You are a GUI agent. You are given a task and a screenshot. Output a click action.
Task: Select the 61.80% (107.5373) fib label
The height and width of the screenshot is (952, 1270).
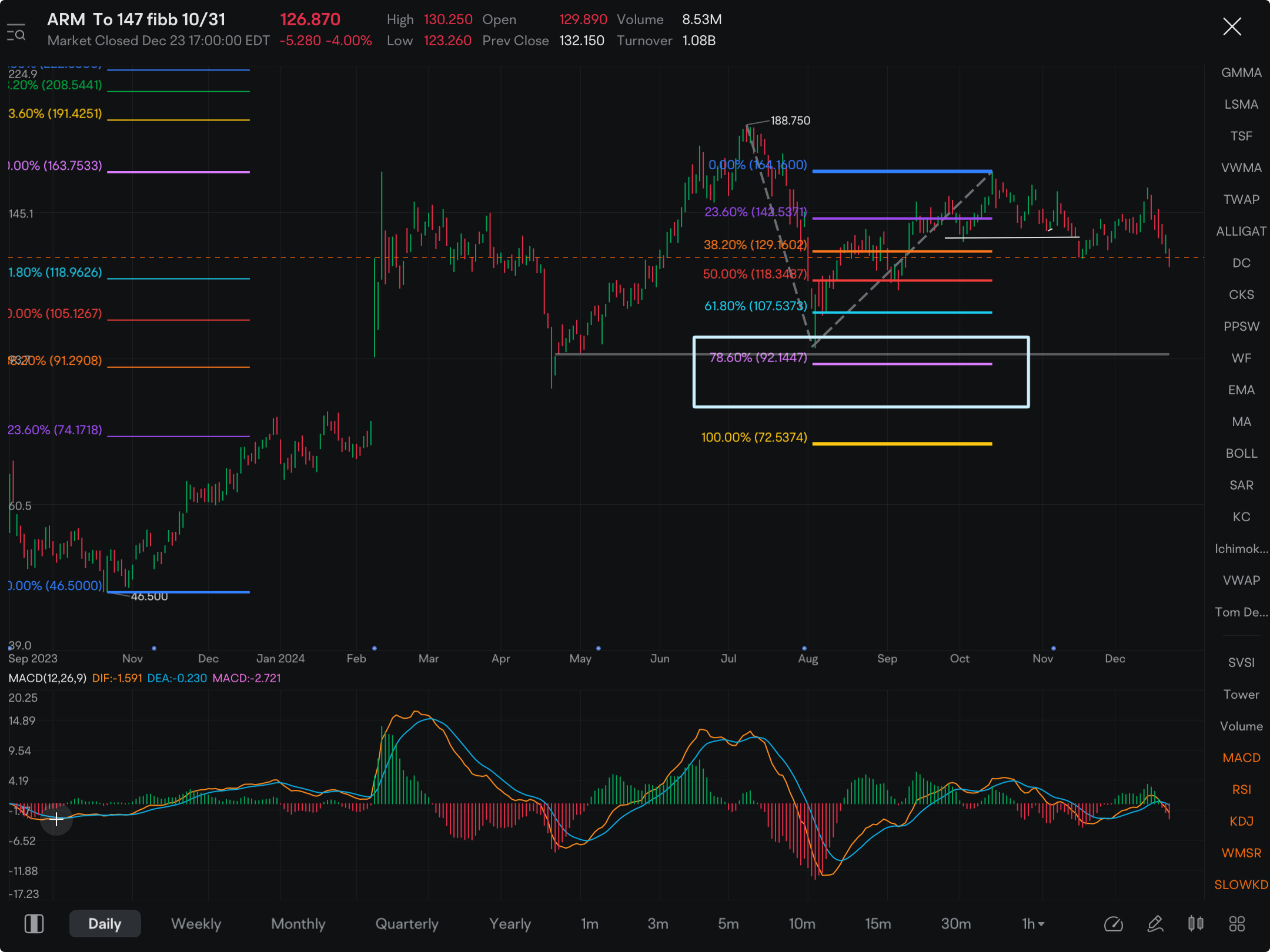tap(756, 306)
